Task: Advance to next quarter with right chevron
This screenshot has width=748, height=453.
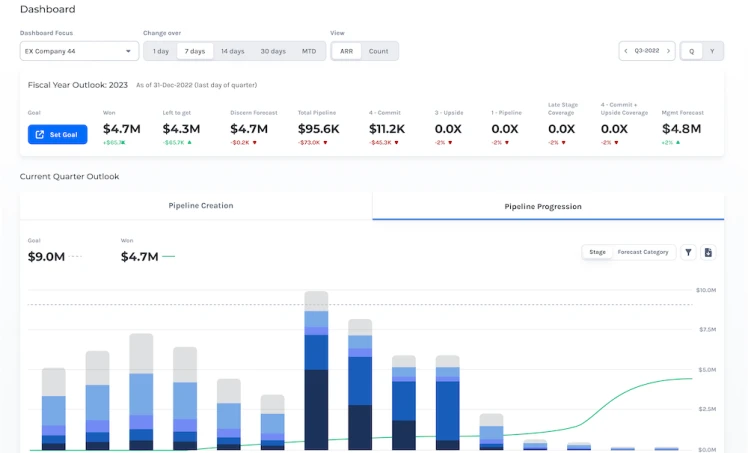Action: [x=668, y=51]
